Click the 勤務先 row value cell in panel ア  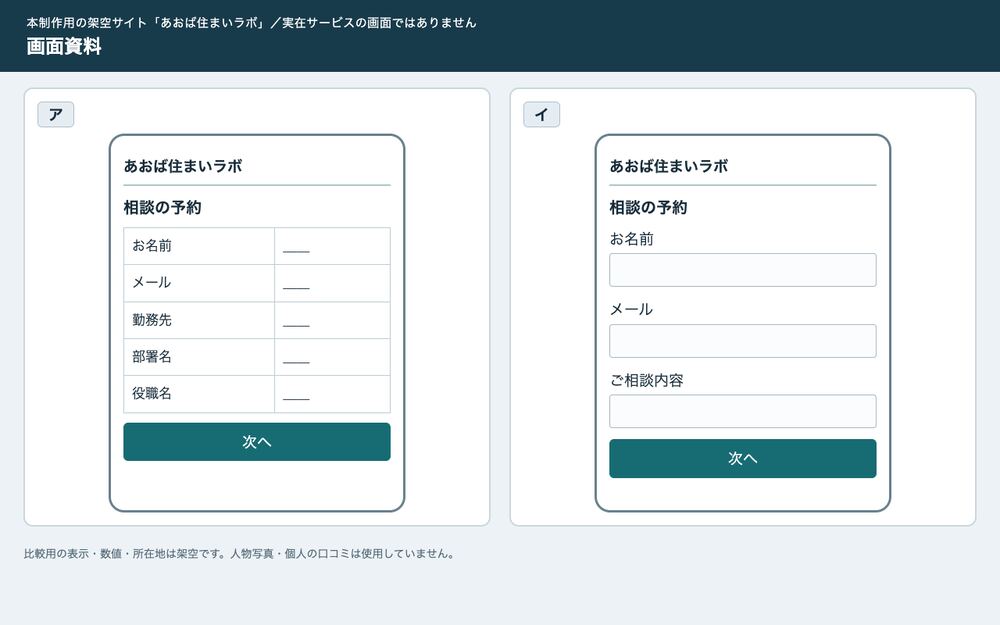(x=332, y=320)
